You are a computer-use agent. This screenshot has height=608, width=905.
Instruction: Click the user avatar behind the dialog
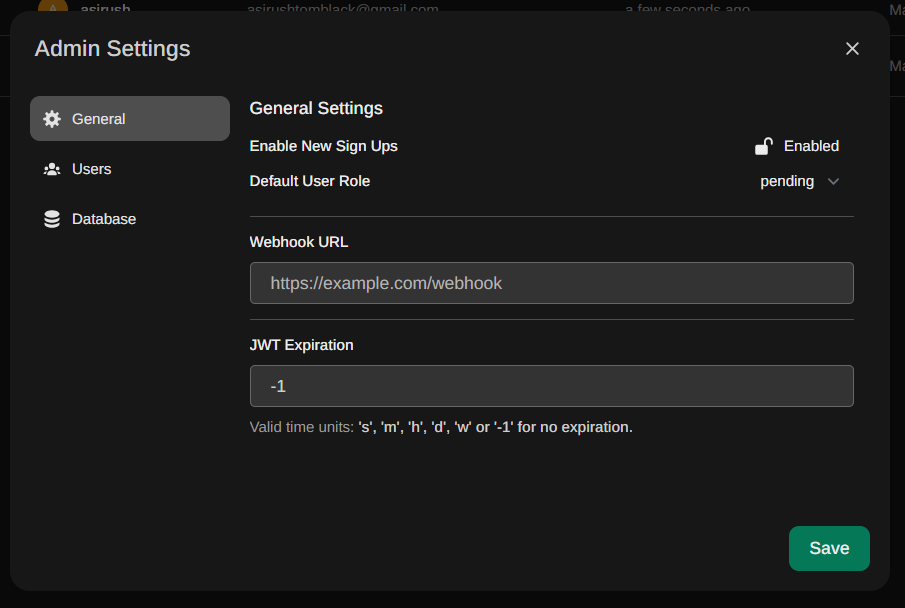pos(53,6)
